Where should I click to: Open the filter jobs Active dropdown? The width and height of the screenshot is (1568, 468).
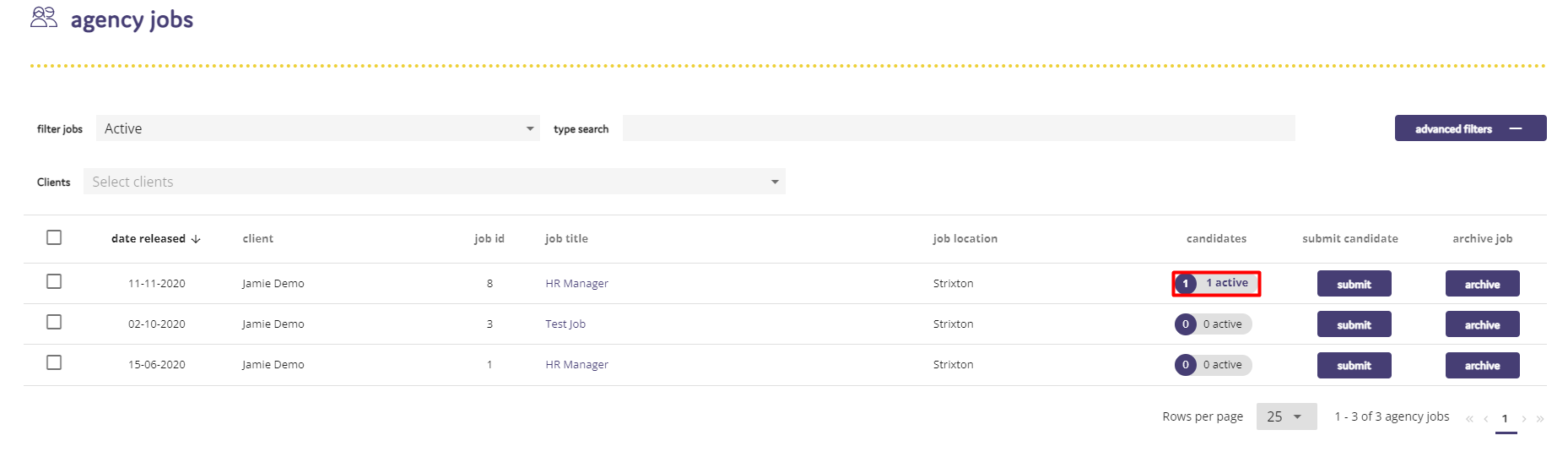(318, 128)
